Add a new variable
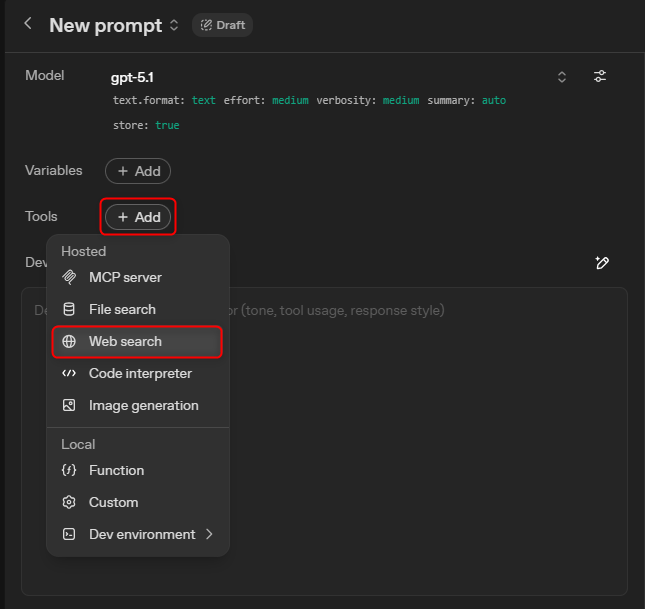Viewport: 645px width, 609px height. click(138, 171)
